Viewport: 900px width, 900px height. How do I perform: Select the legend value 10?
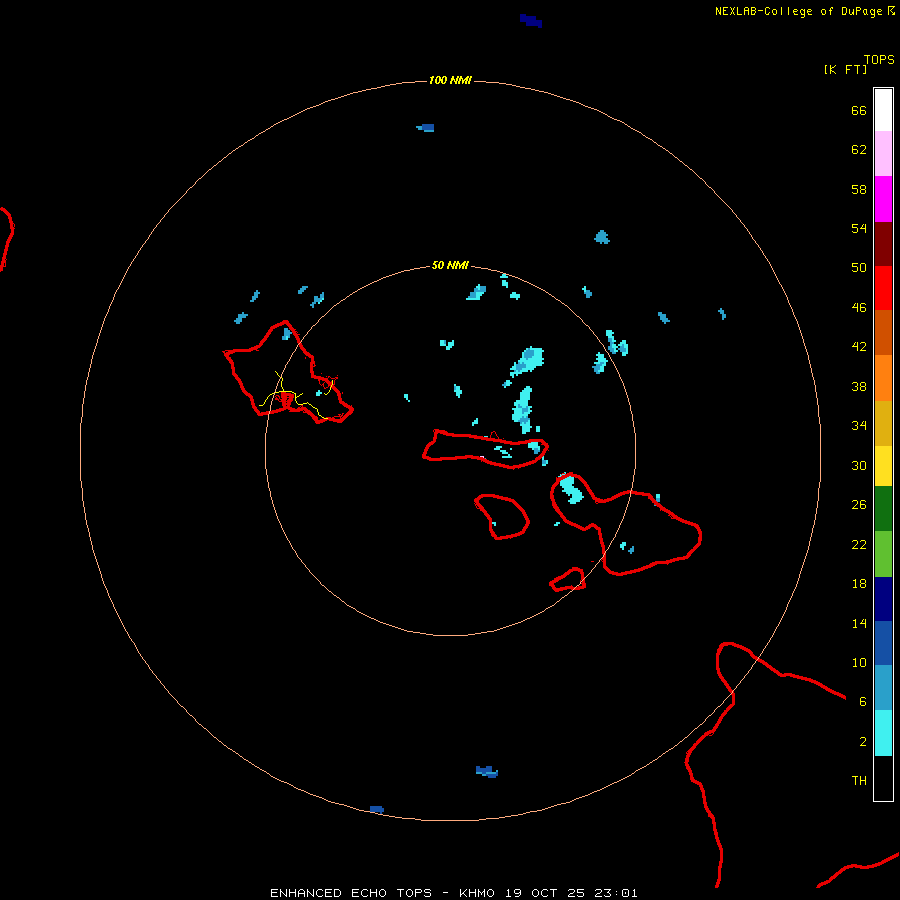[859, 662]
